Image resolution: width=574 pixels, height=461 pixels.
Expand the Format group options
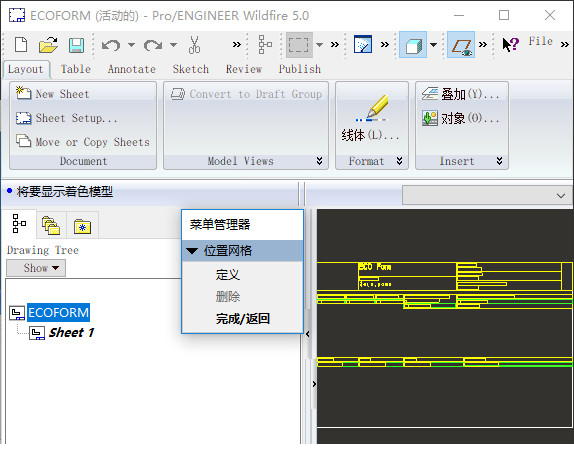coord(399,161)
